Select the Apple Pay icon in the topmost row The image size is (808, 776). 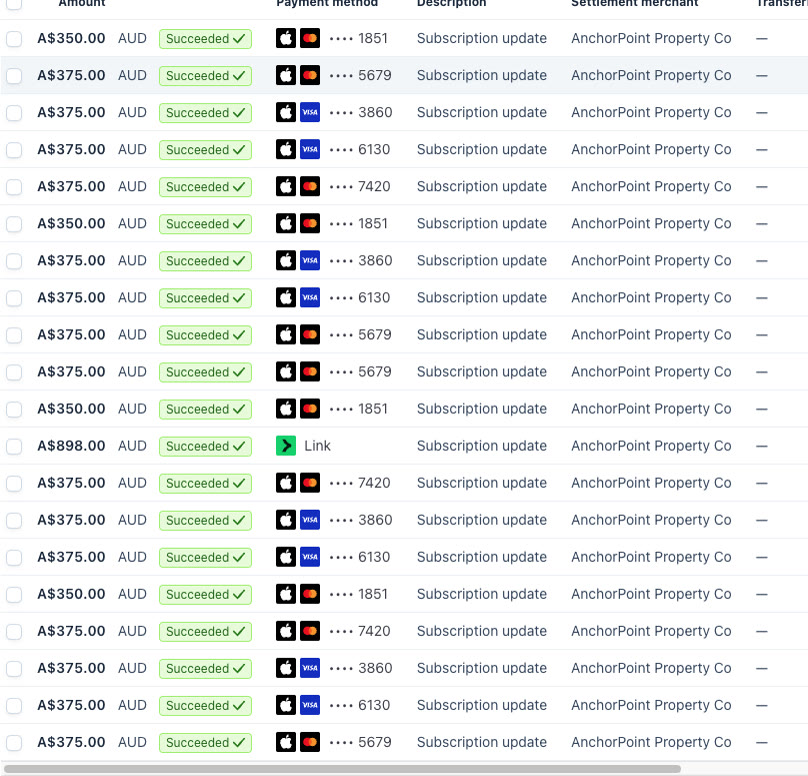click(x=286, y=38)
